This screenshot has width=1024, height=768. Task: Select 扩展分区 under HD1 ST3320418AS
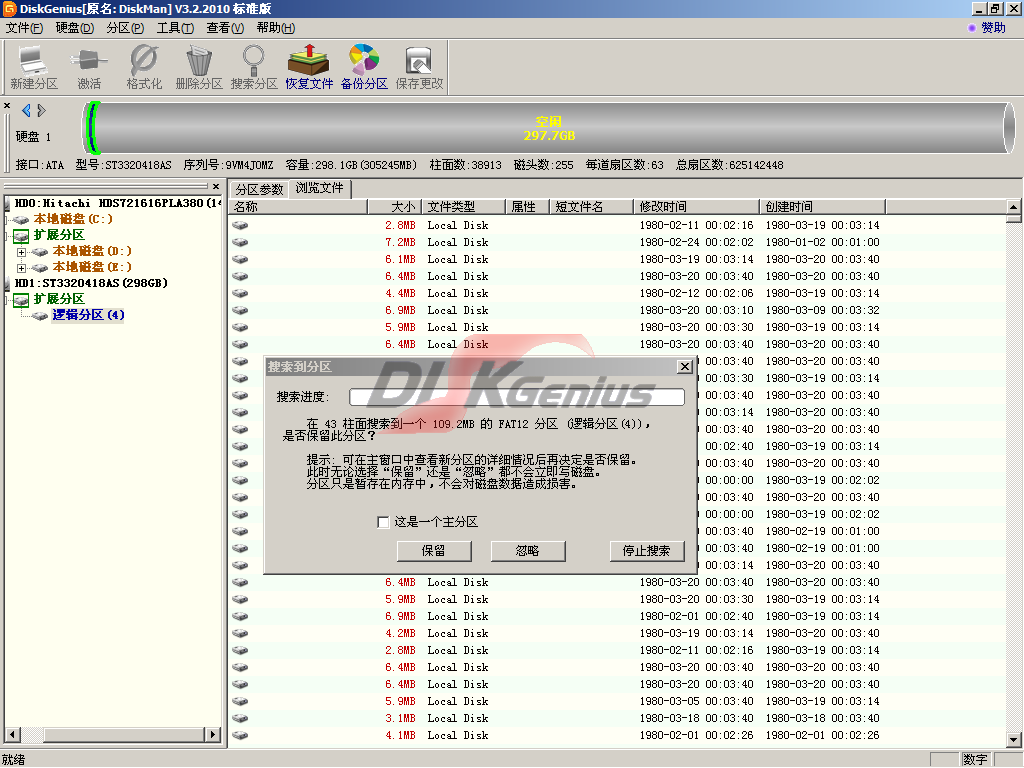coord(59,298)
